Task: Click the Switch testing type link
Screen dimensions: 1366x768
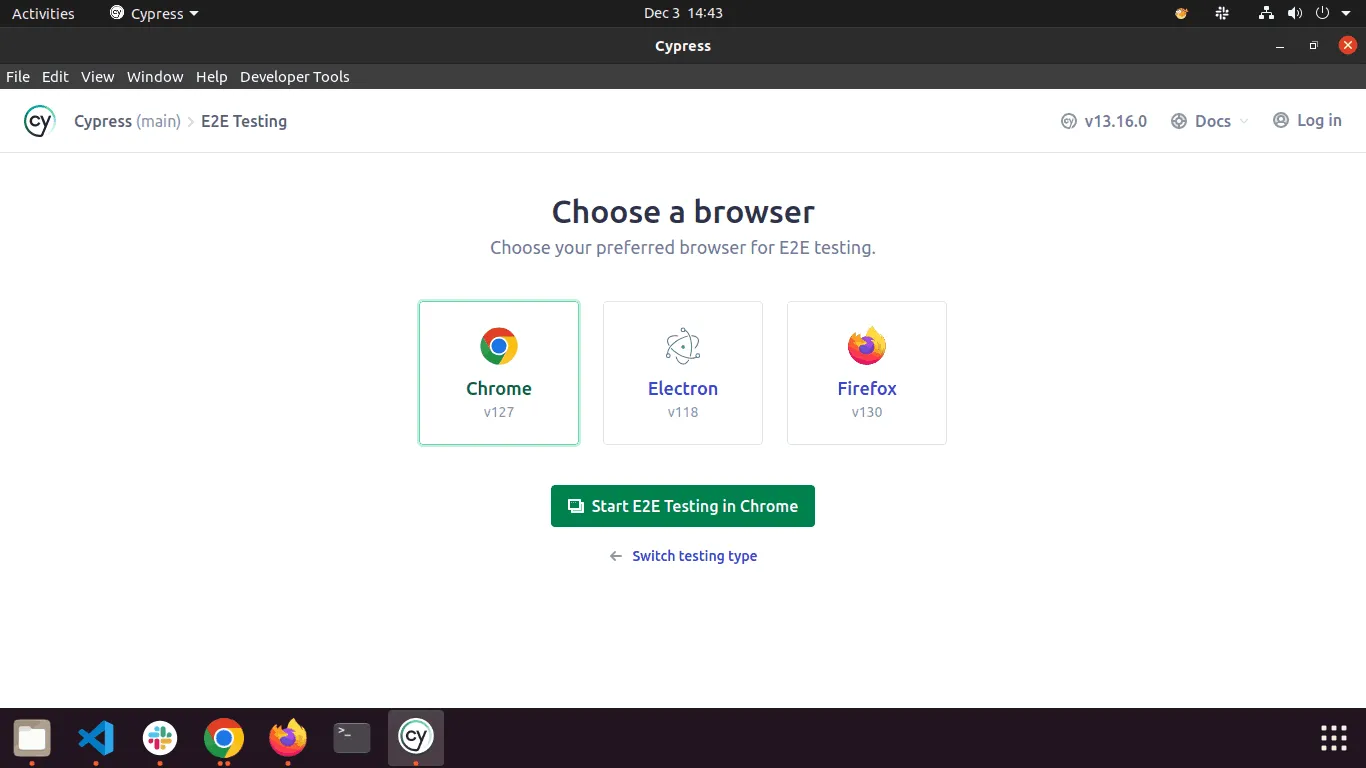Action: [694, 556]
